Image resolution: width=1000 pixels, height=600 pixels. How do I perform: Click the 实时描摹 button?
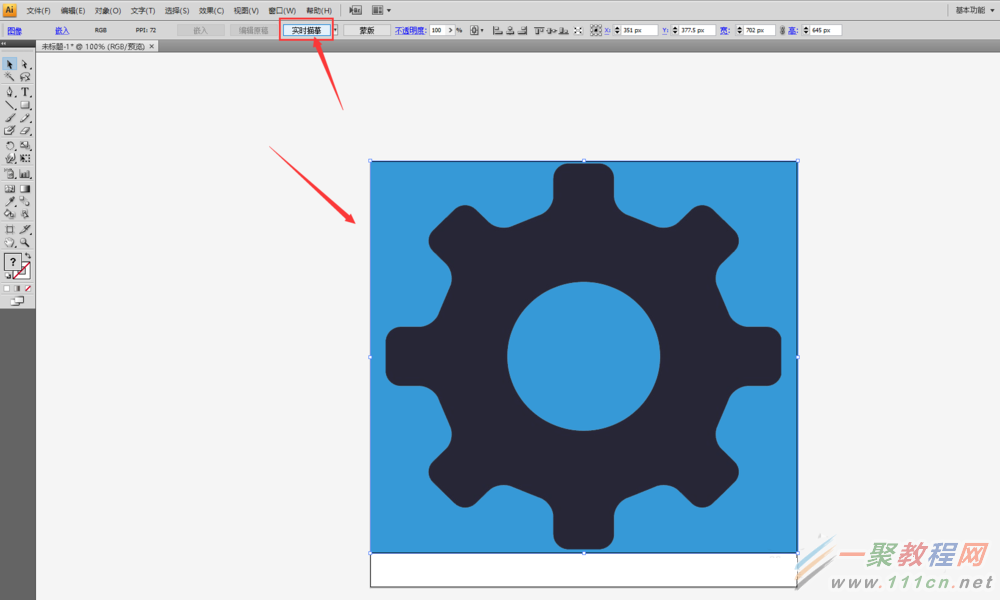click(x=307, y=31)
